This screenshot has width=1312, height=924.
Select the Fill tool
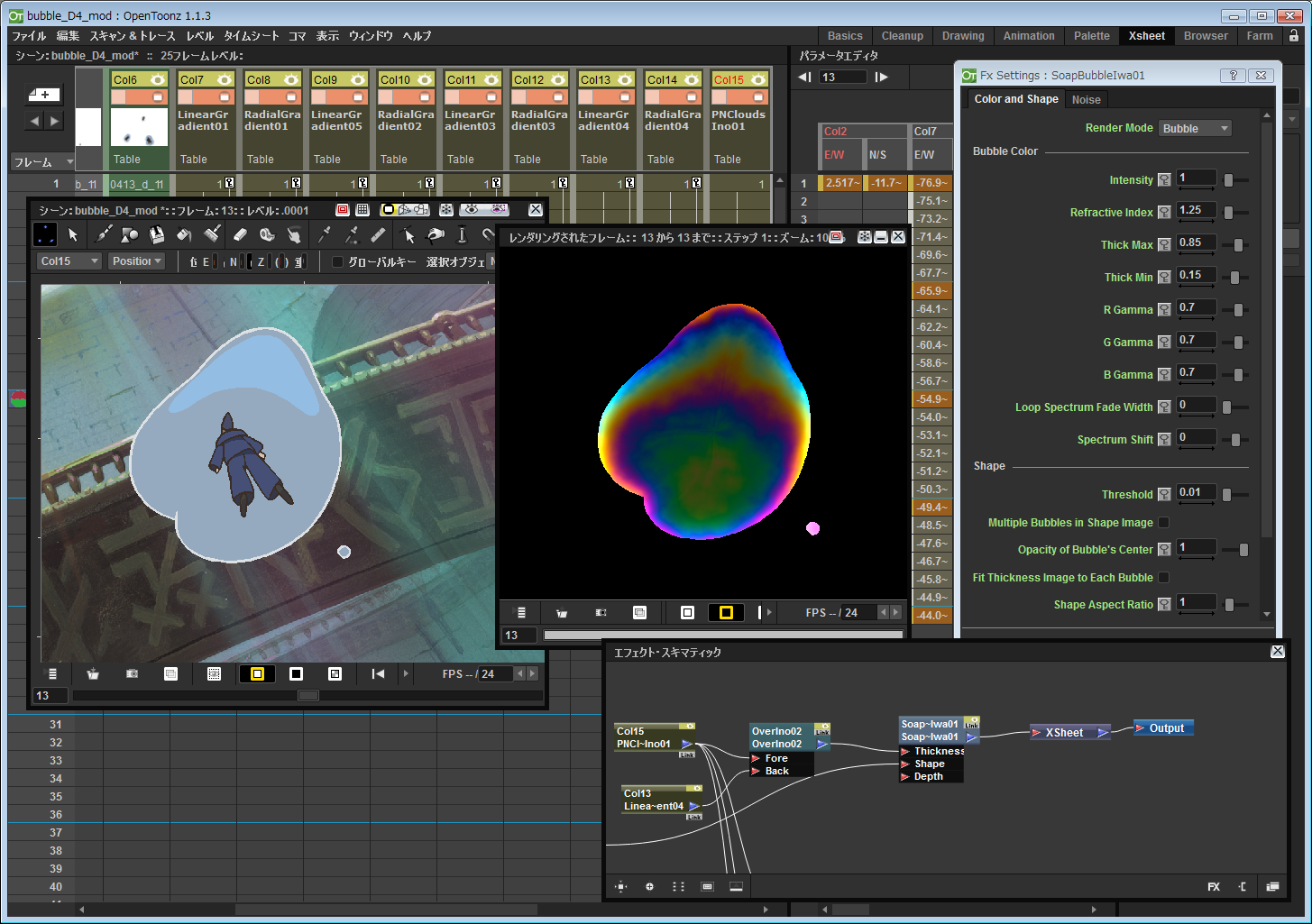click(x=184, y=235)
